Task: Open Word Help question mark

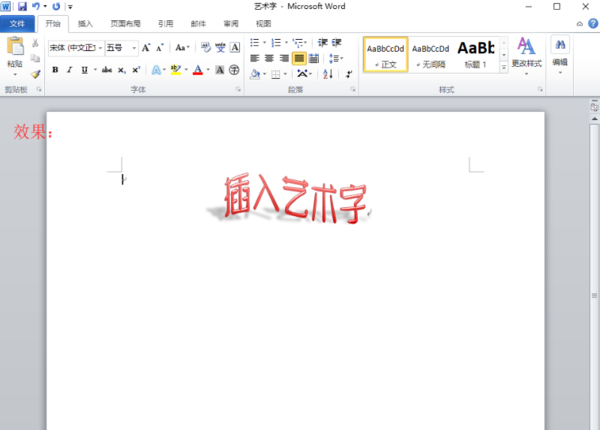Action: (x=593, y=24)
